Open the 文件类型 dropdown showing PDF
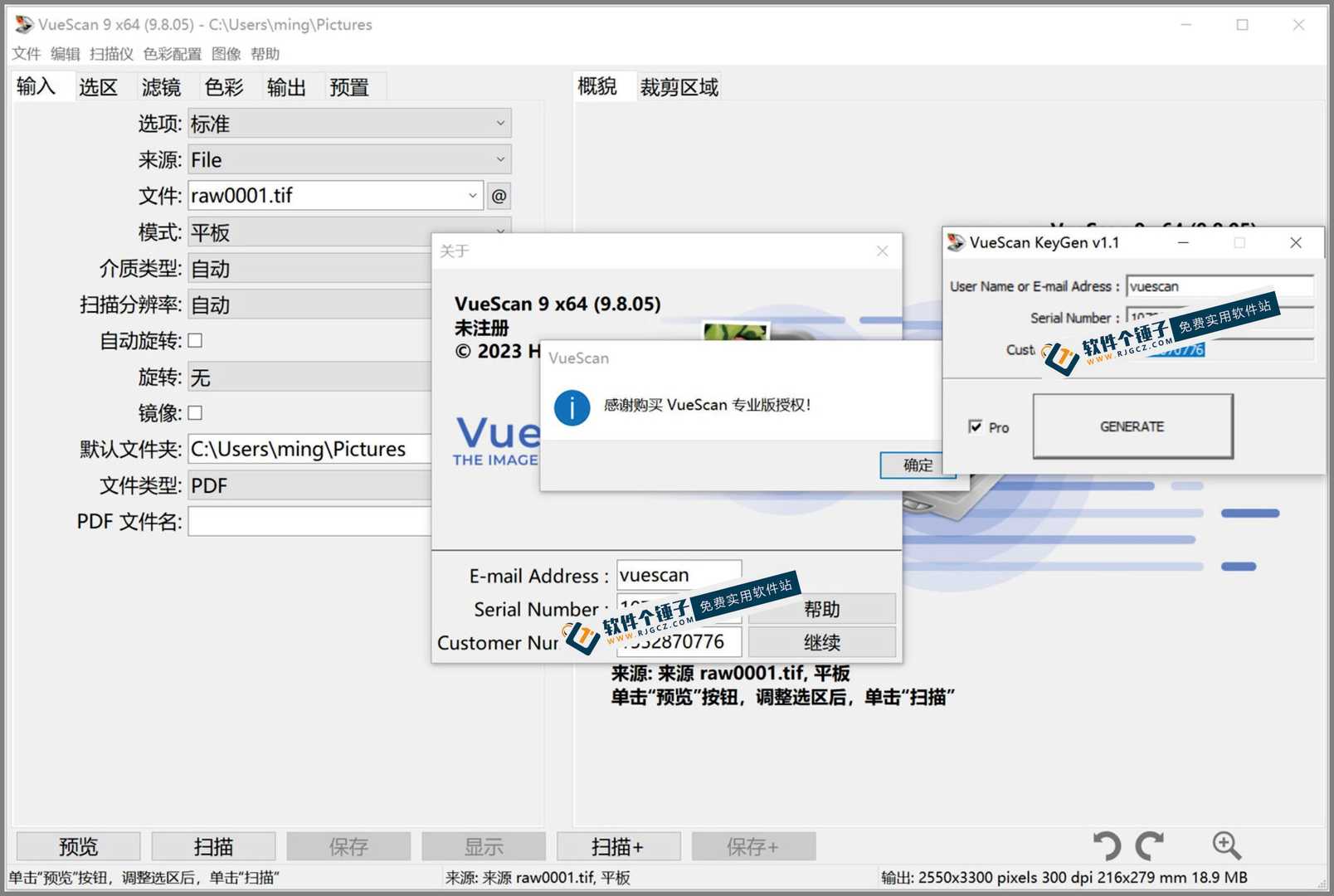The image size is (1334, 896). [309, 485]
